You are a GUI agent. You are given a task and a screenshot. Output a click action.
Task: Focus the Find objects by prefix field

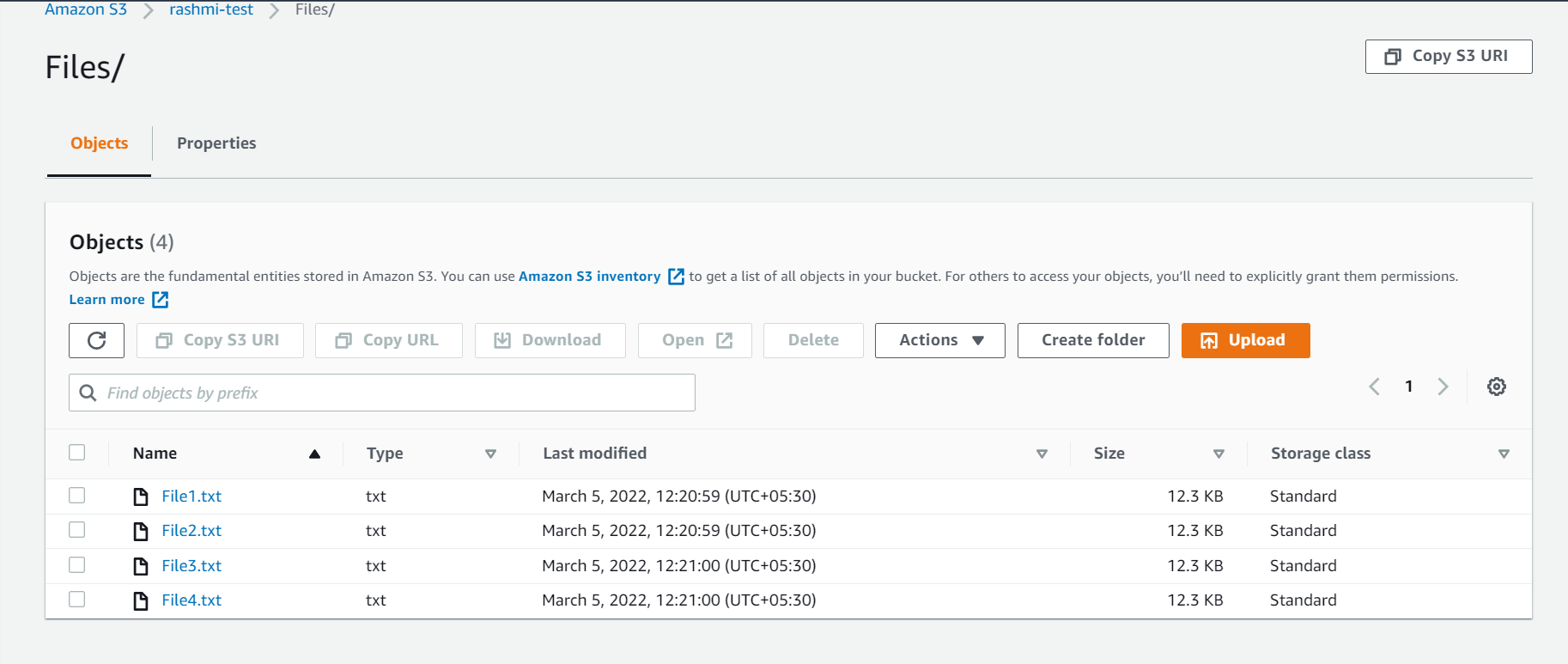tap(395, 393)
